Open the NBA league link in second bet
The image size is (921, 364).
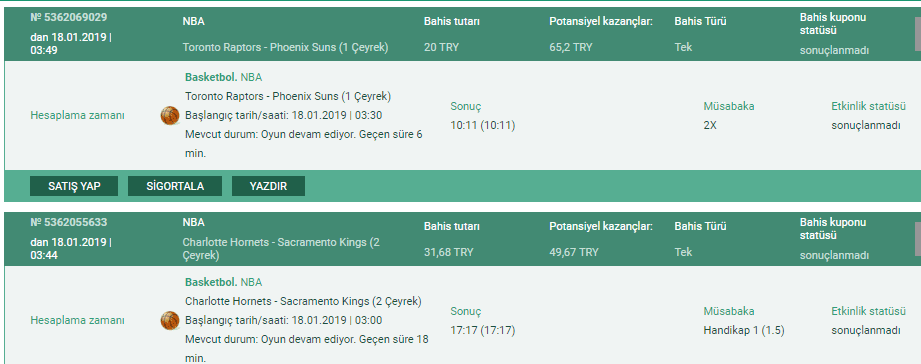(251, 282)
